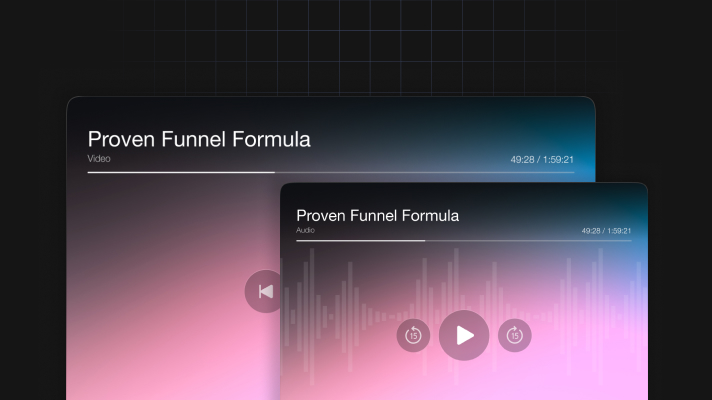712x400 pixels.
Task: Click the unplayed portion of the audio progress bar
Action: click(530, 240)
